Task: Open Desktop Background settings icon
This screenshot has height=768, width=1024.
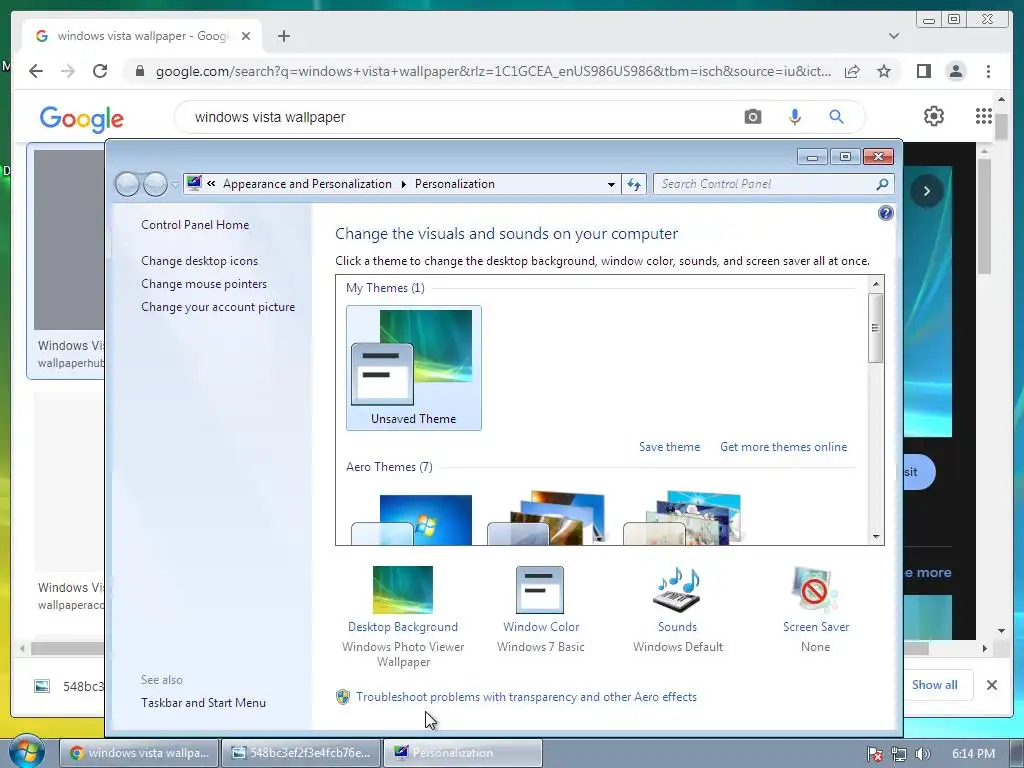Action: 402,590
